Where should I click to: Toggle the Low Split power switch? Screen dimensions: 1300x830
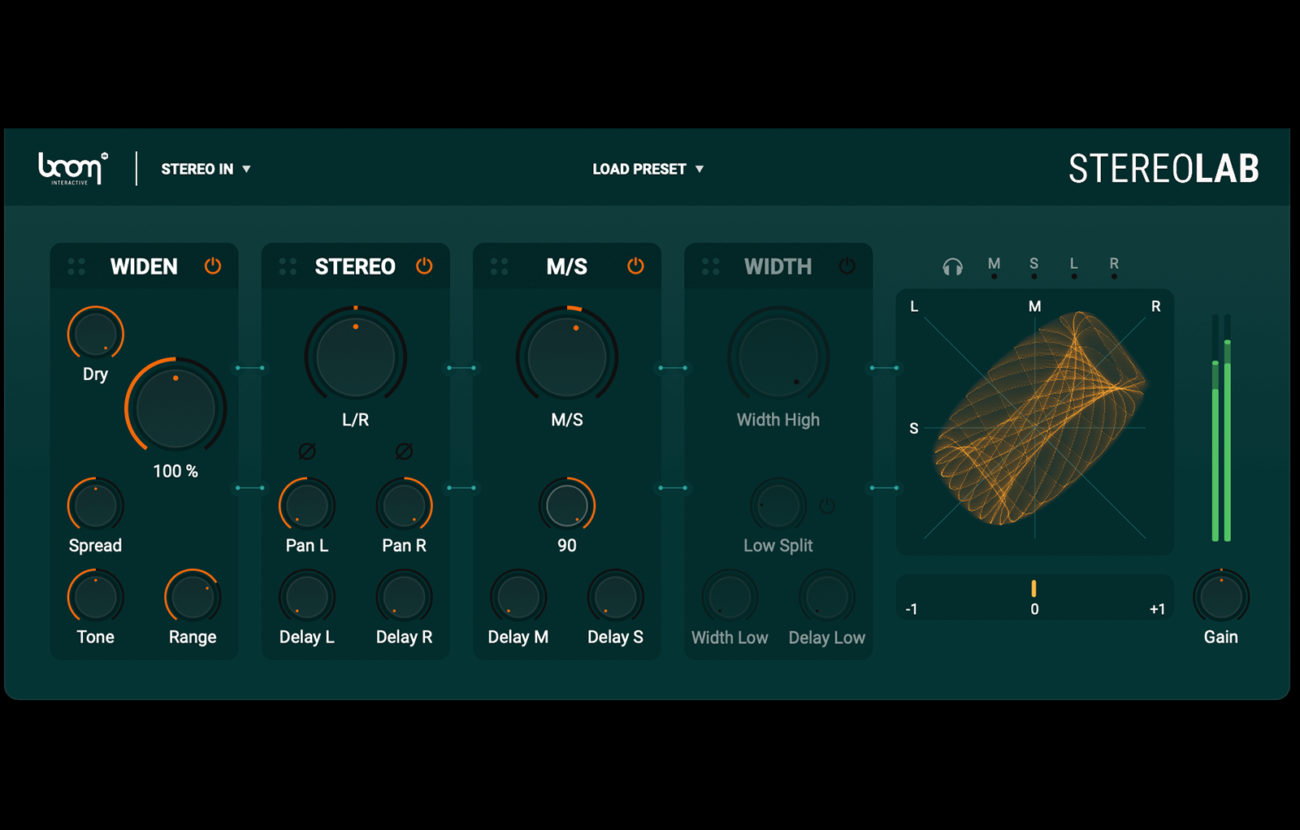tap(827, 506)
